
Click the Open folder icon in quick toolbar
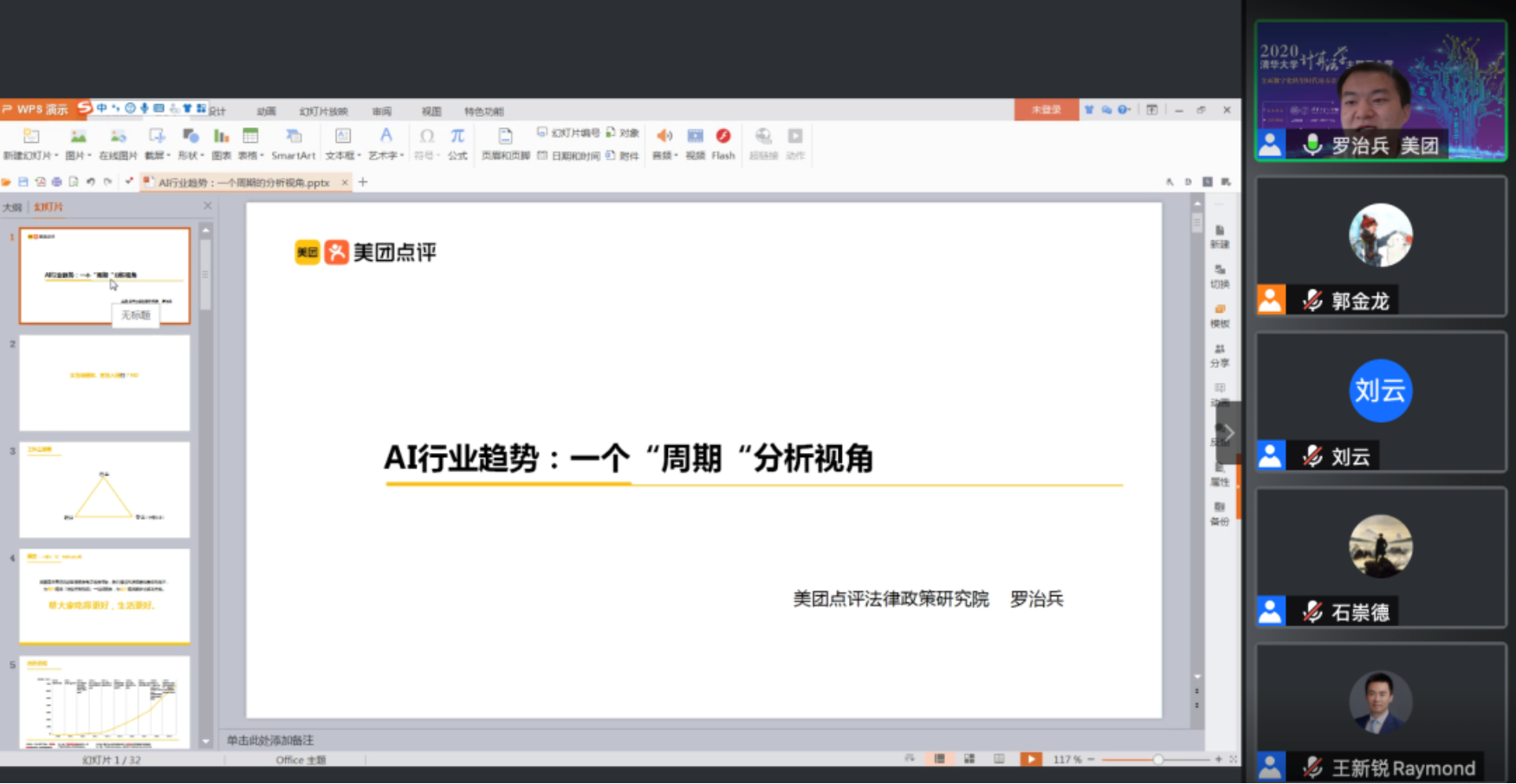click(7, 182)
